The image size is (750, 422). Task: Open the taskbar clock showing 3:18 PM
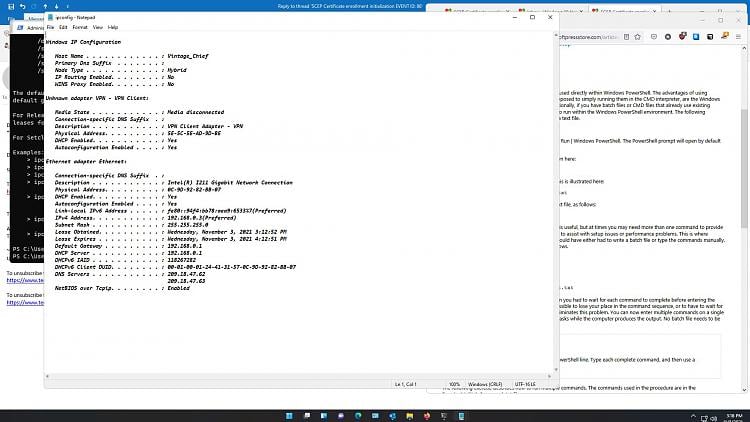click(734, 417)
